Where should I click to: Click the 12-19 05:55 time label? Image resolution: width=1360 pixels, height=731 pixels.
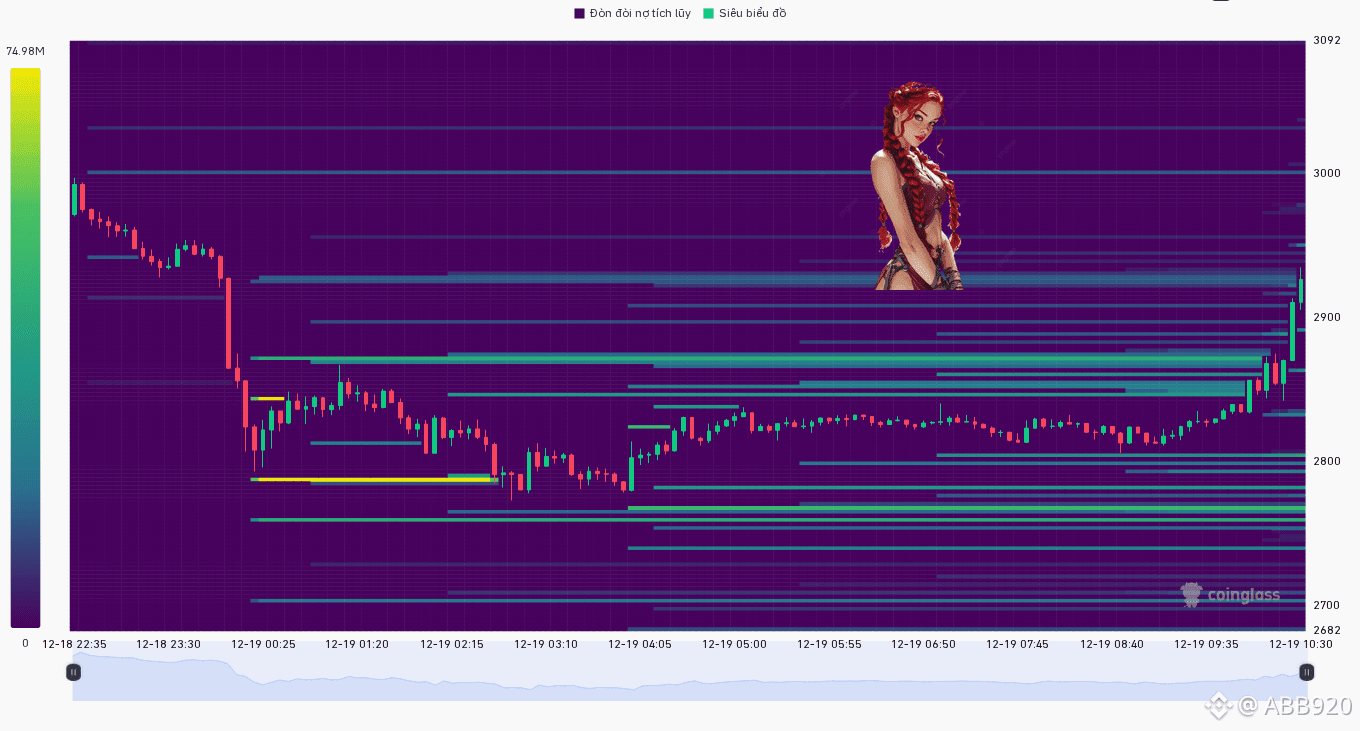(x=829, y=644)
